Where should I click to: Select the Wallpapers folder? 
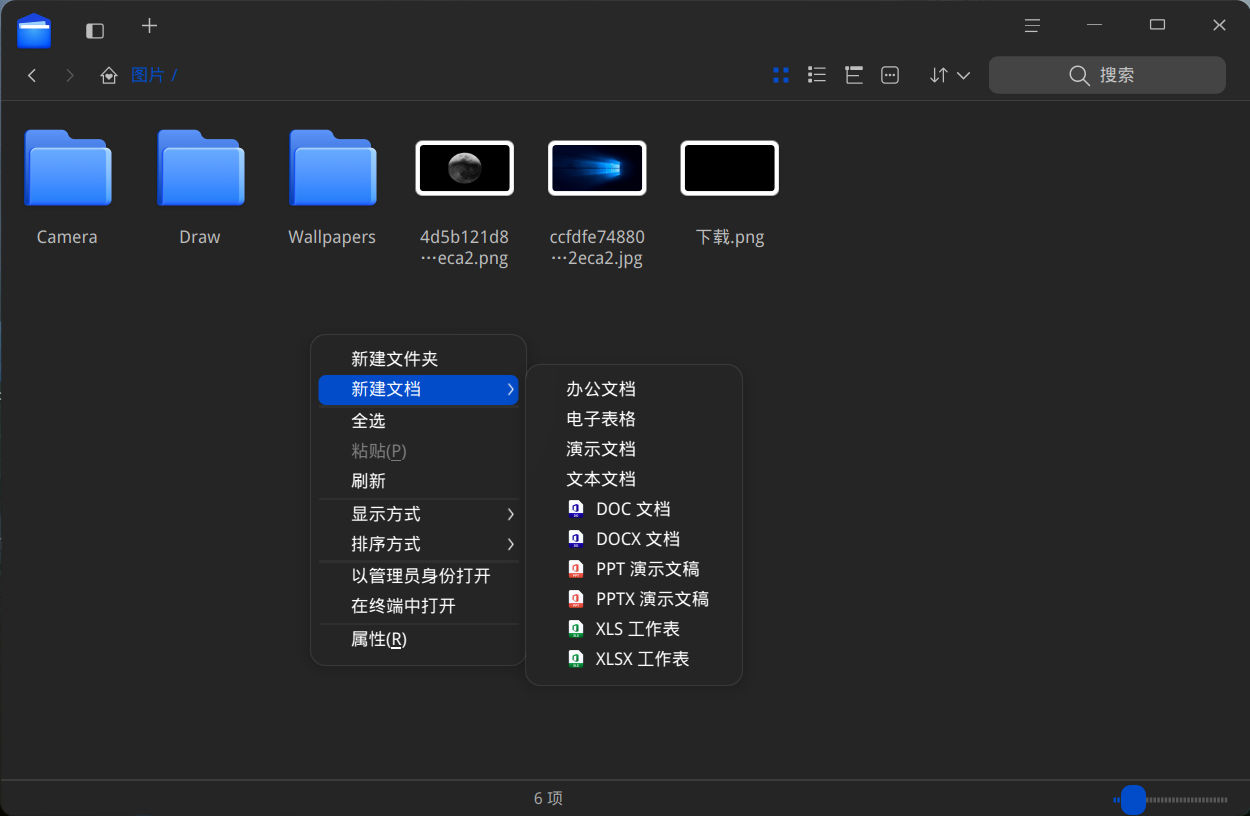[332, 188]
